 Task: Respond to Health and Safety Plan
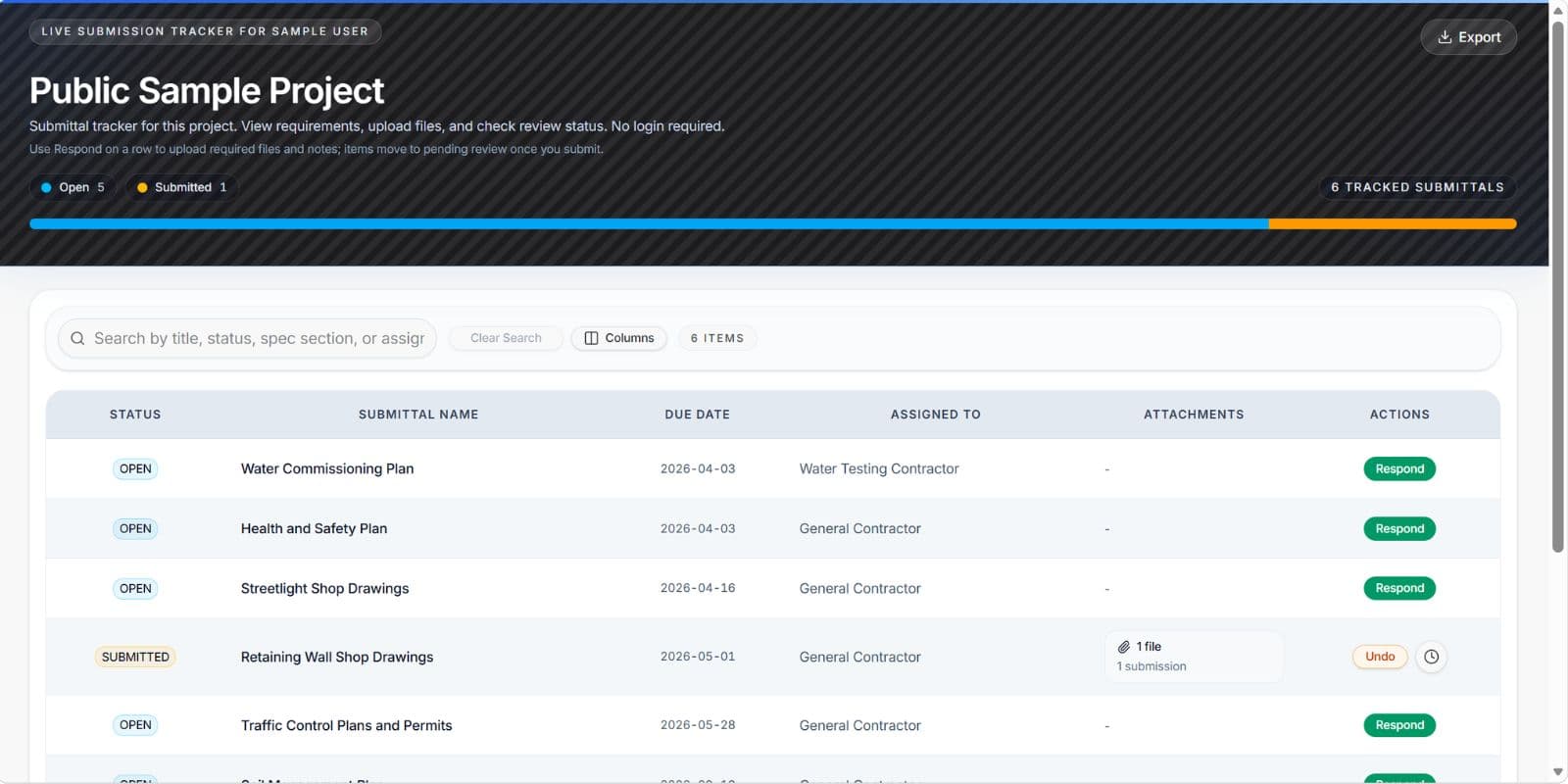[1399, 528]
